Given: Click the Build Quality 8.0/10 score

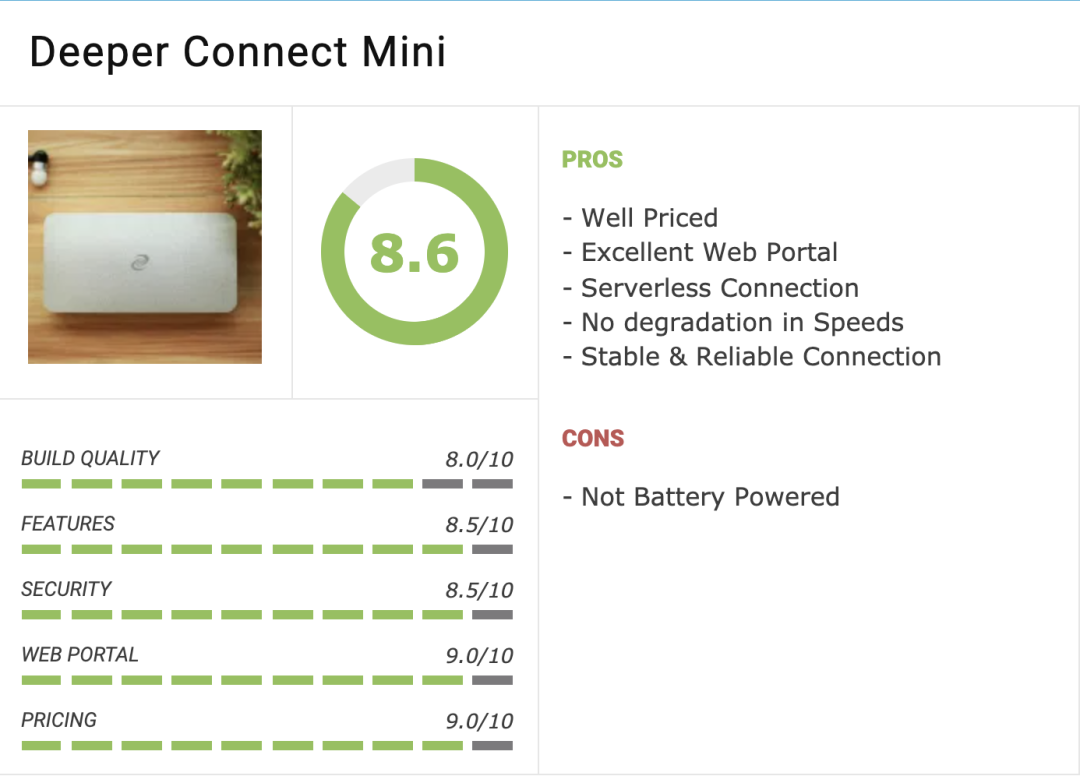Looking at the screenshot, I should click(x=479, y=460).
